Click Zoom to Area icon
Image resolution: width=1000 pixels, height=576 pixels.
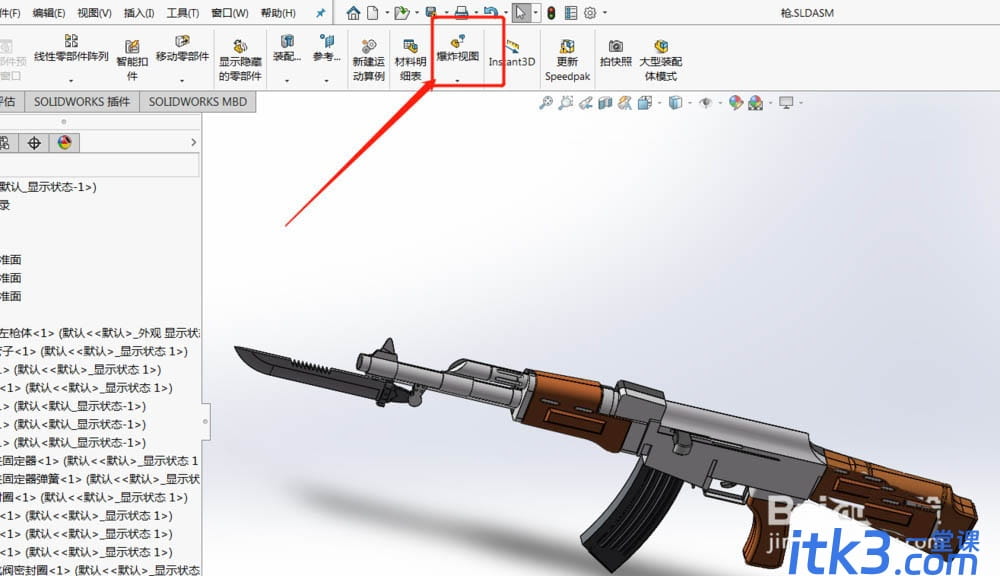[x=566, y=103]
